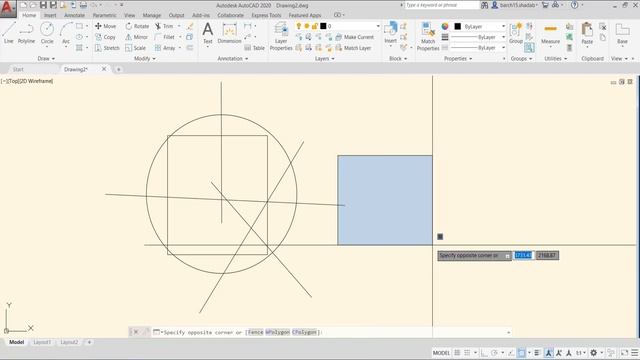Switch to the Layout1 tab
The width and height of the screenshot is (640, 360).
42,342
